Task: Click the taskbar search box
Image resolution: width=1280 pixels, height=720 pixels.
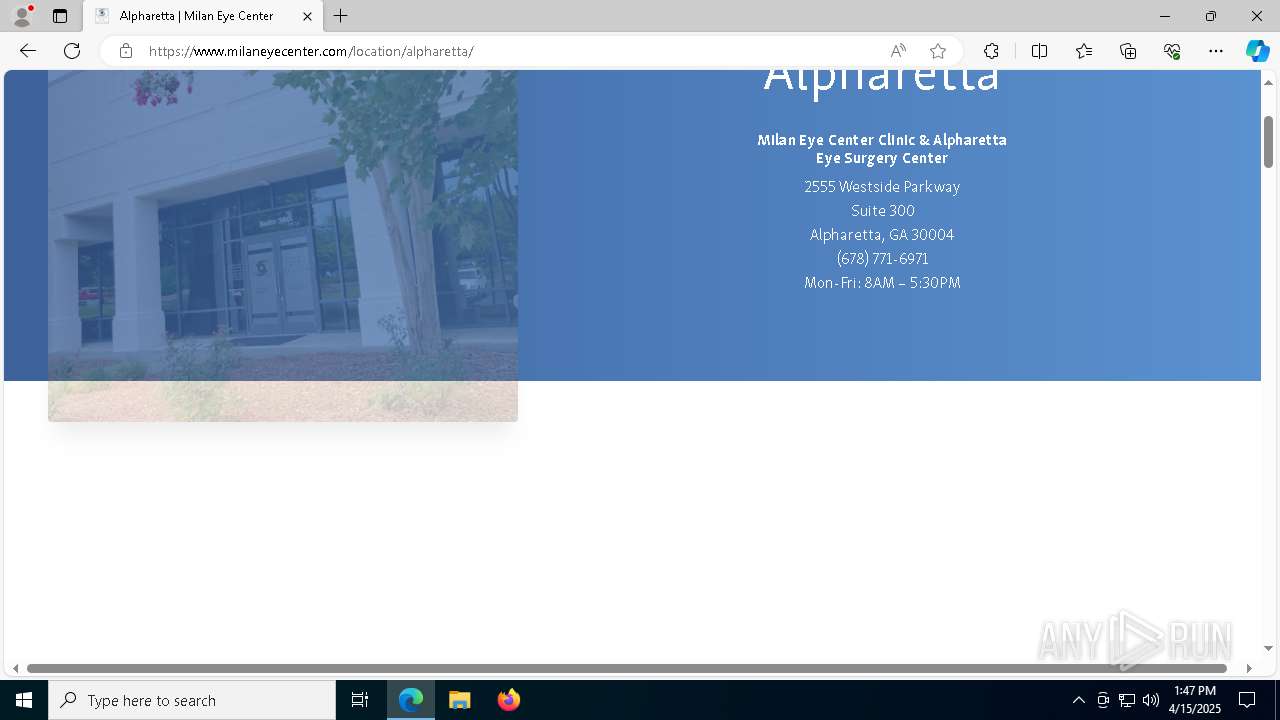Action: [x=192, y=700]
